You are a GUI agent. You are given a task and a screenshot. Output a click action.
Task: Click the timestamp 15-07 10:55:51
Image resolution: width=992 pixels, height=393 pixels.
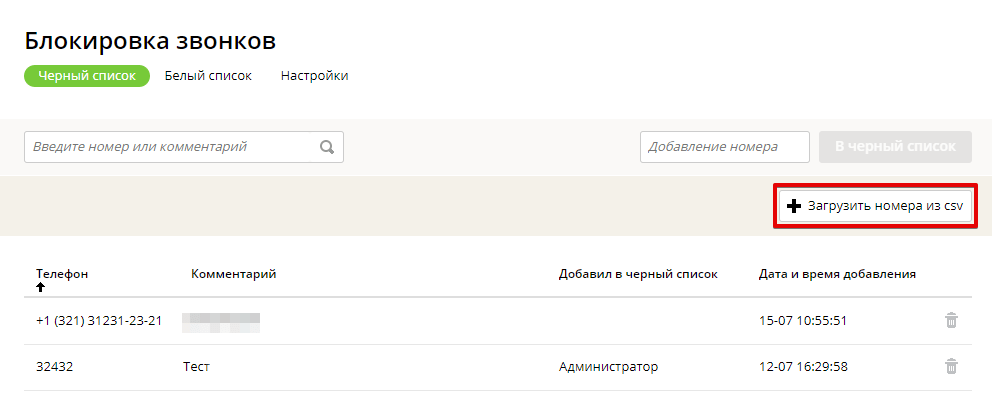(x=802, y=321)
